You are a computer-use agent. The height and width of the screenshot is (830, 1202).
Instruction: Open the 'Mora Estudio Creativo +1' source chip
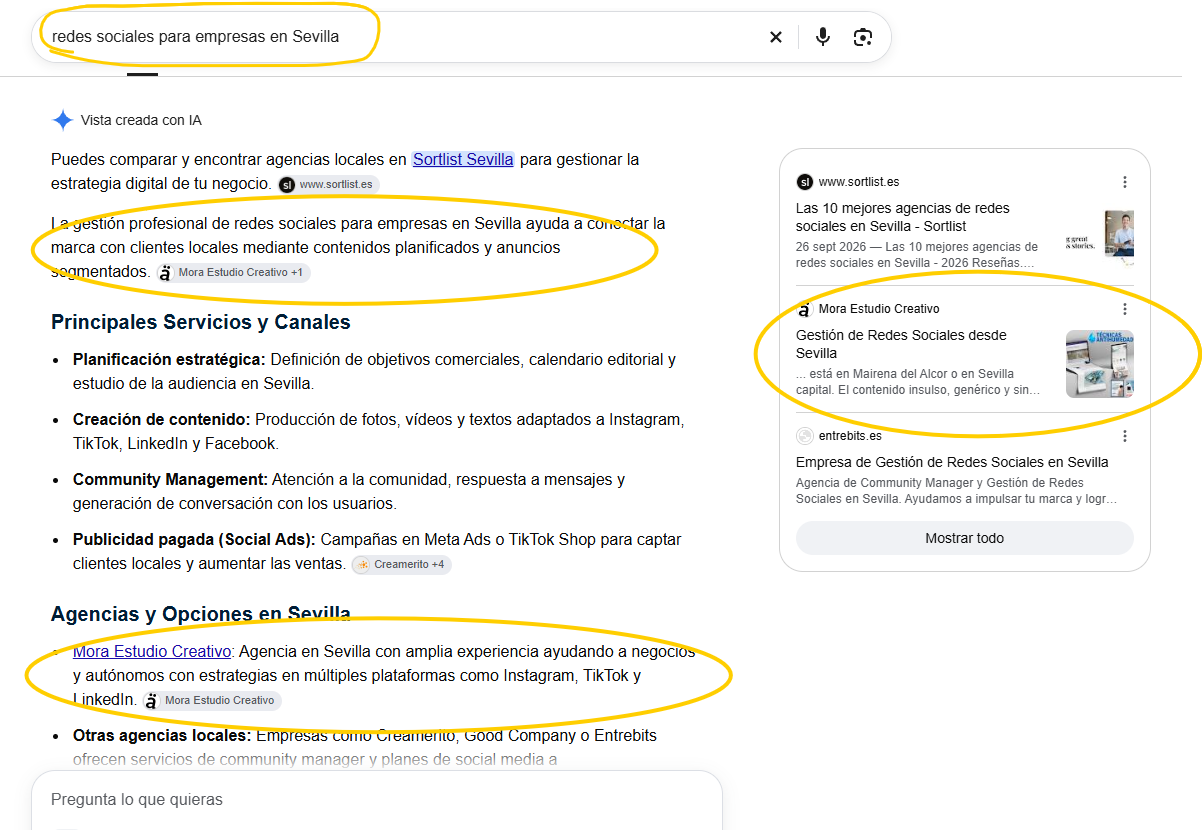[233, 272]
